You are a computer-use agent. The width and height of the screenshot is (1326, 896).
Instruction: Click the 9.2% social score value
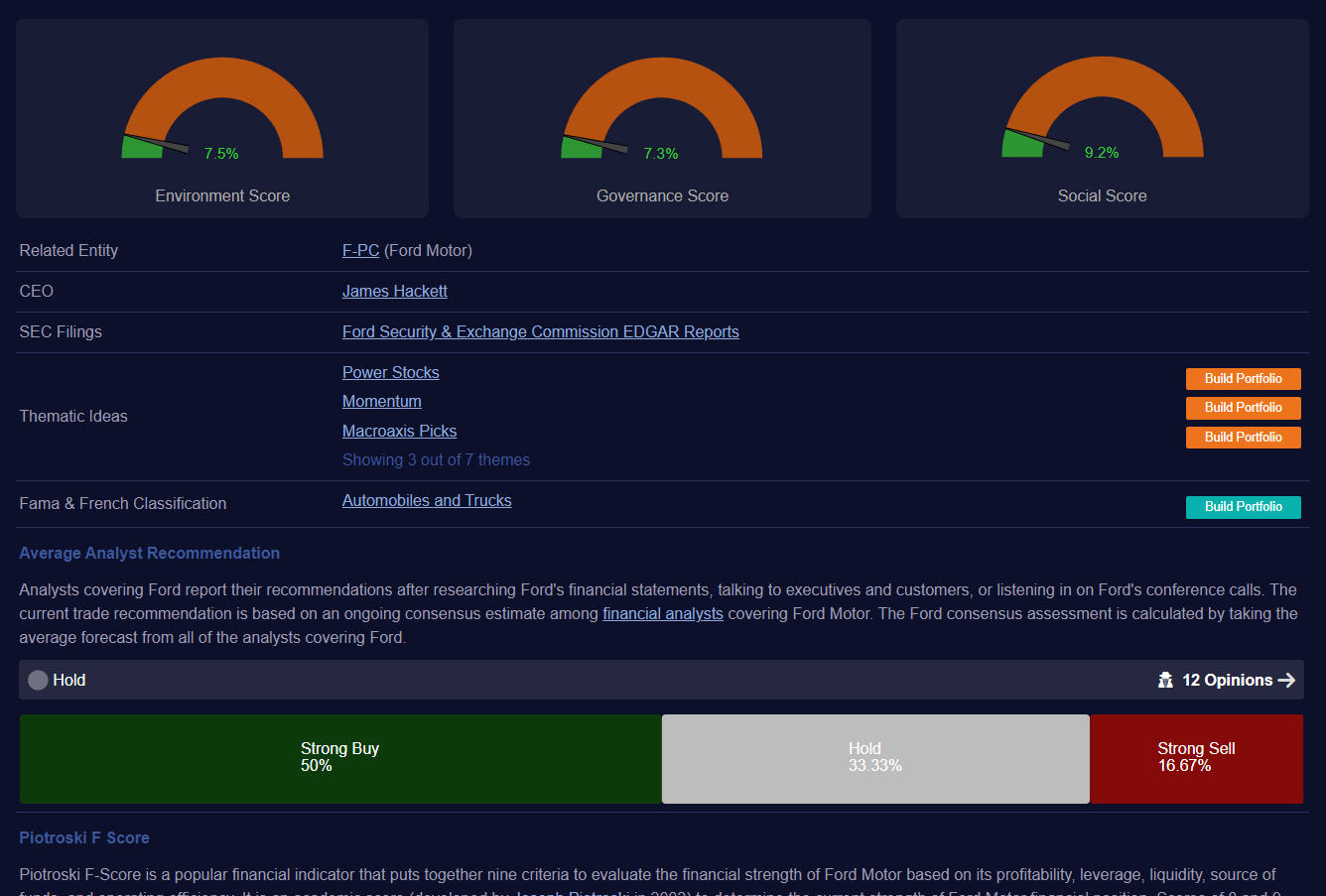(x=1102, y=153)
